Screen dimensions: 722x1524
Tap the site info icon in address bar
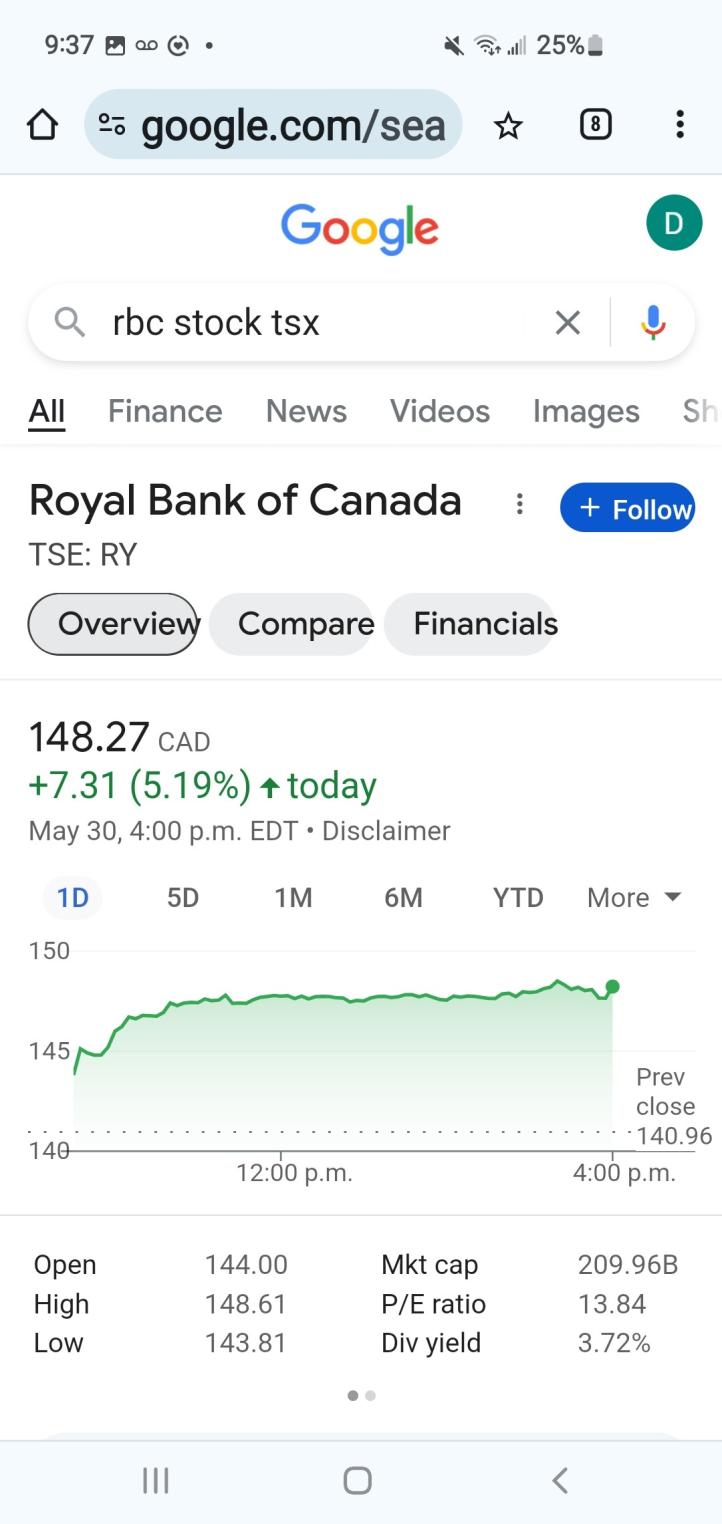click(x=112, y=125)
